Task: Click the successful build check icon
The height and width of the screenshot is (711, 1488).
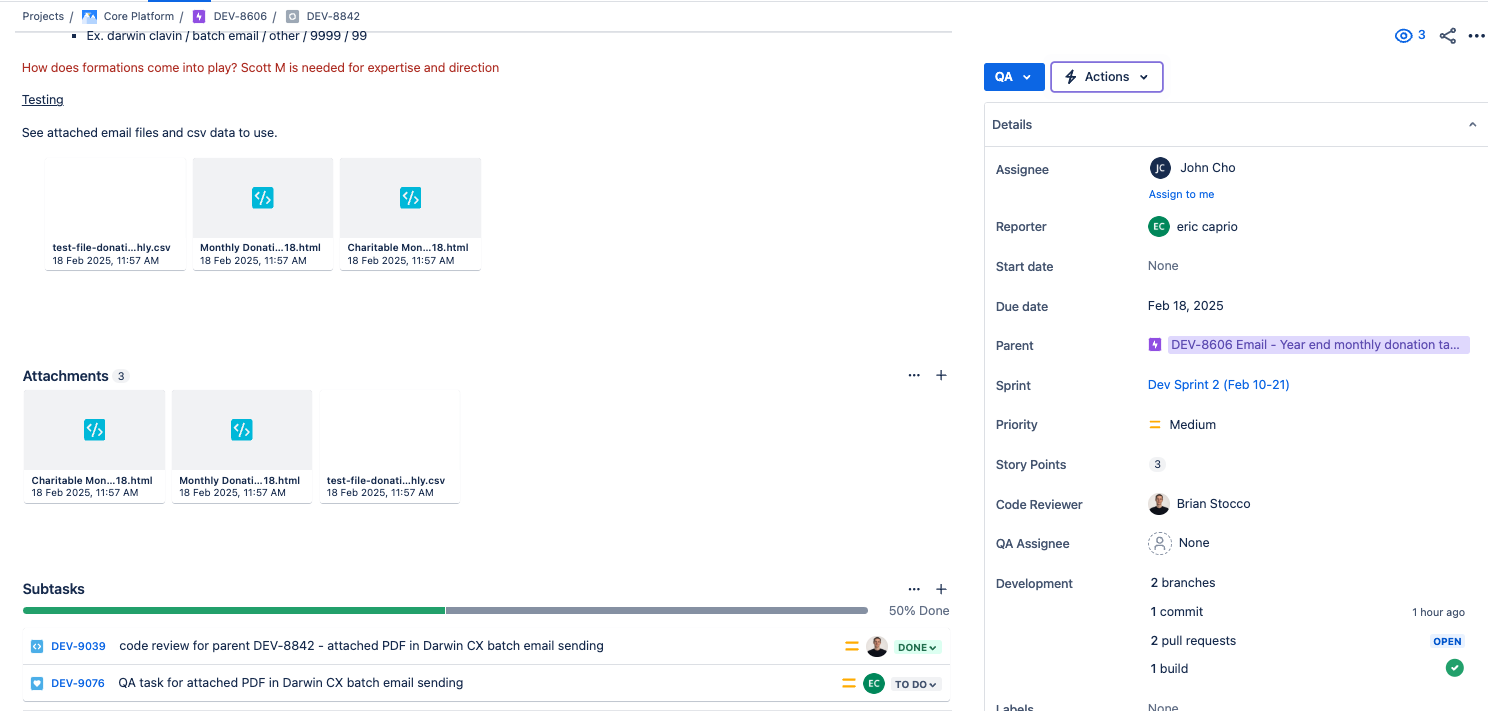Action: [1455, 668]
